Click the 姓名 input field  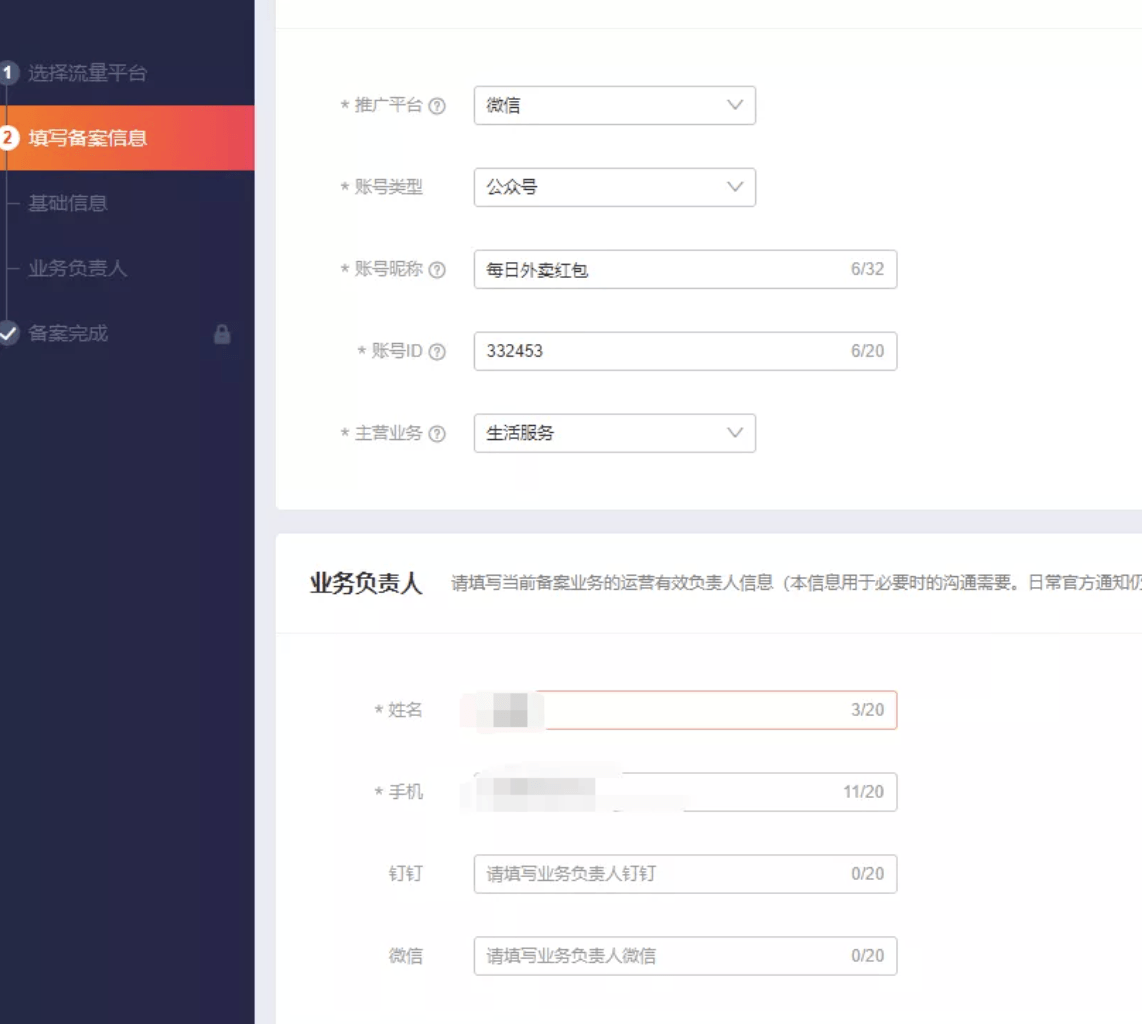[685, 710]
